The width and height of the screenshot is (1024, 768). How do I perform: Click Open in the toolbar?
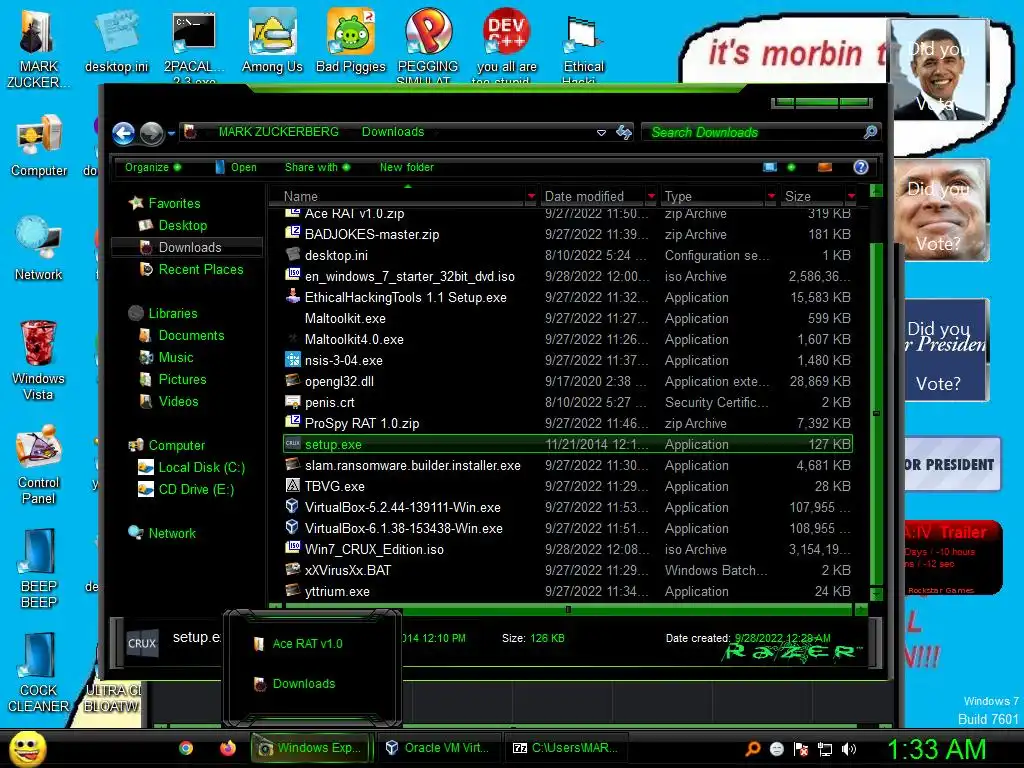(x=236, y=167)
